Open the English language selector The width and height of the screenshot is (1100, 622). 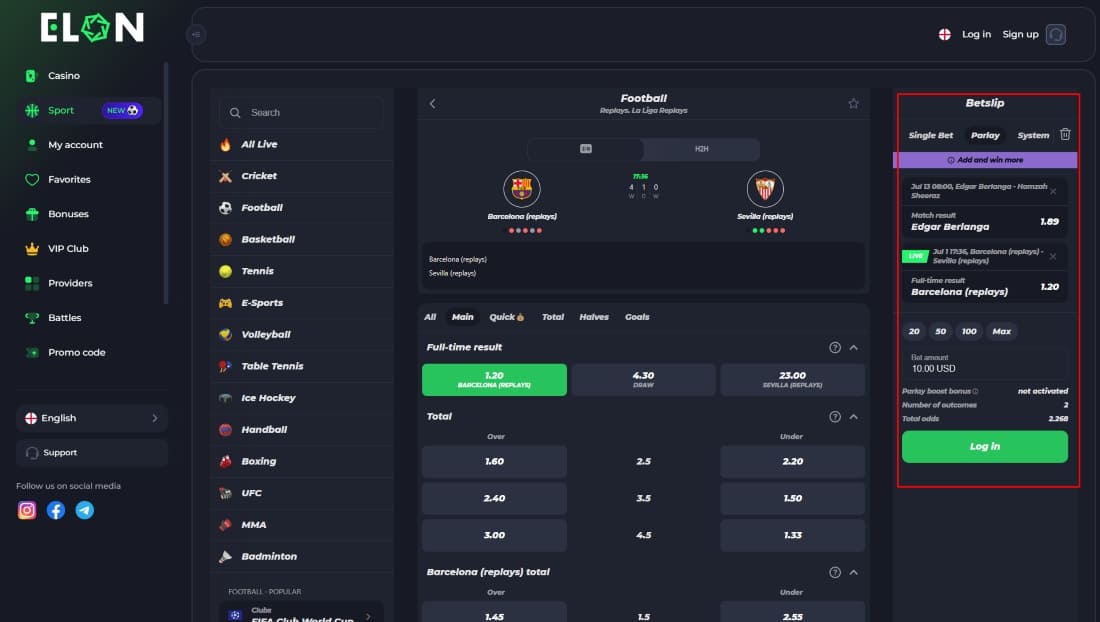coord(92,418)
